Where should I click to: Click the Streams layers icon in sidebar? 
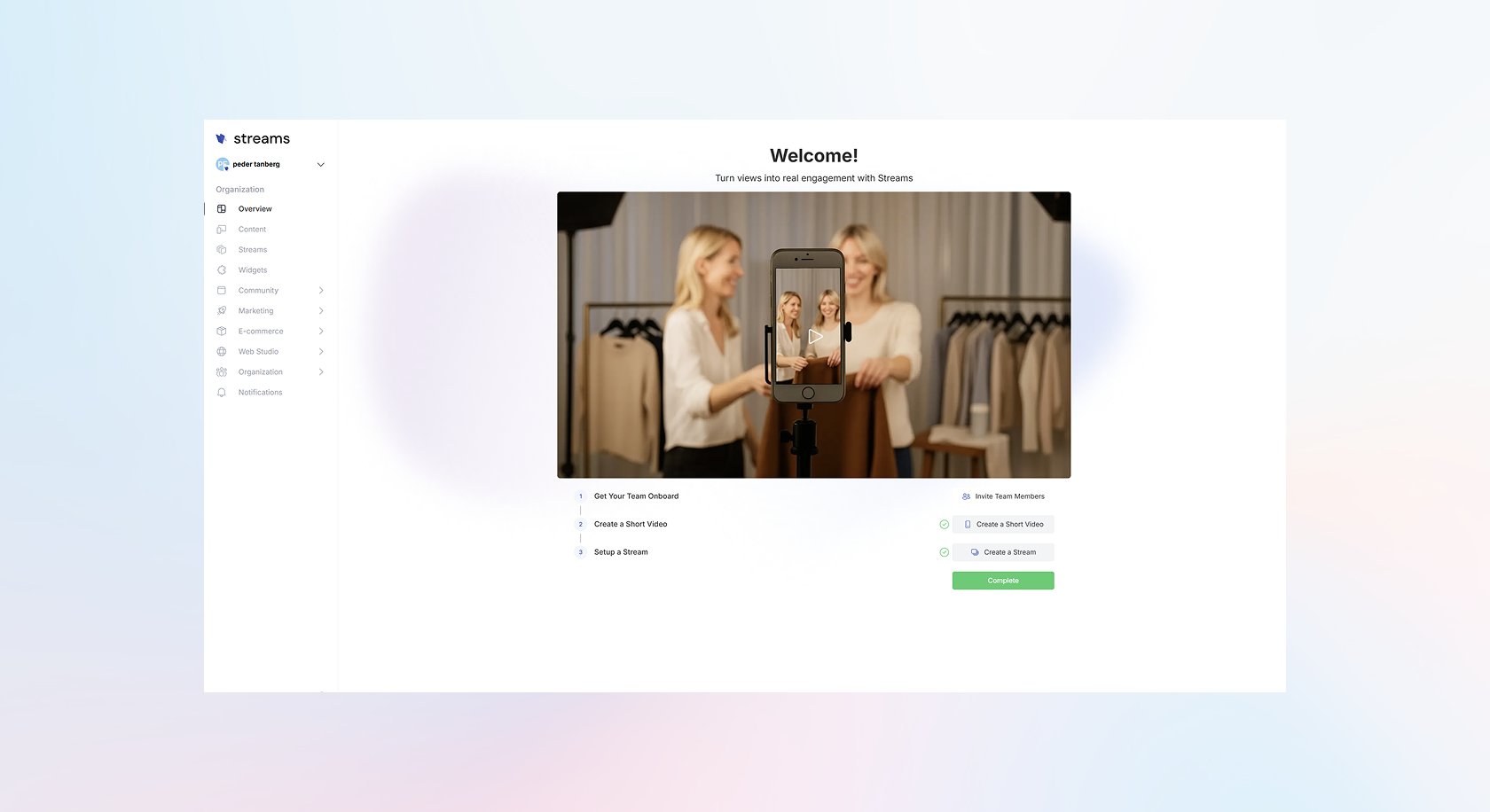(222, 250)
